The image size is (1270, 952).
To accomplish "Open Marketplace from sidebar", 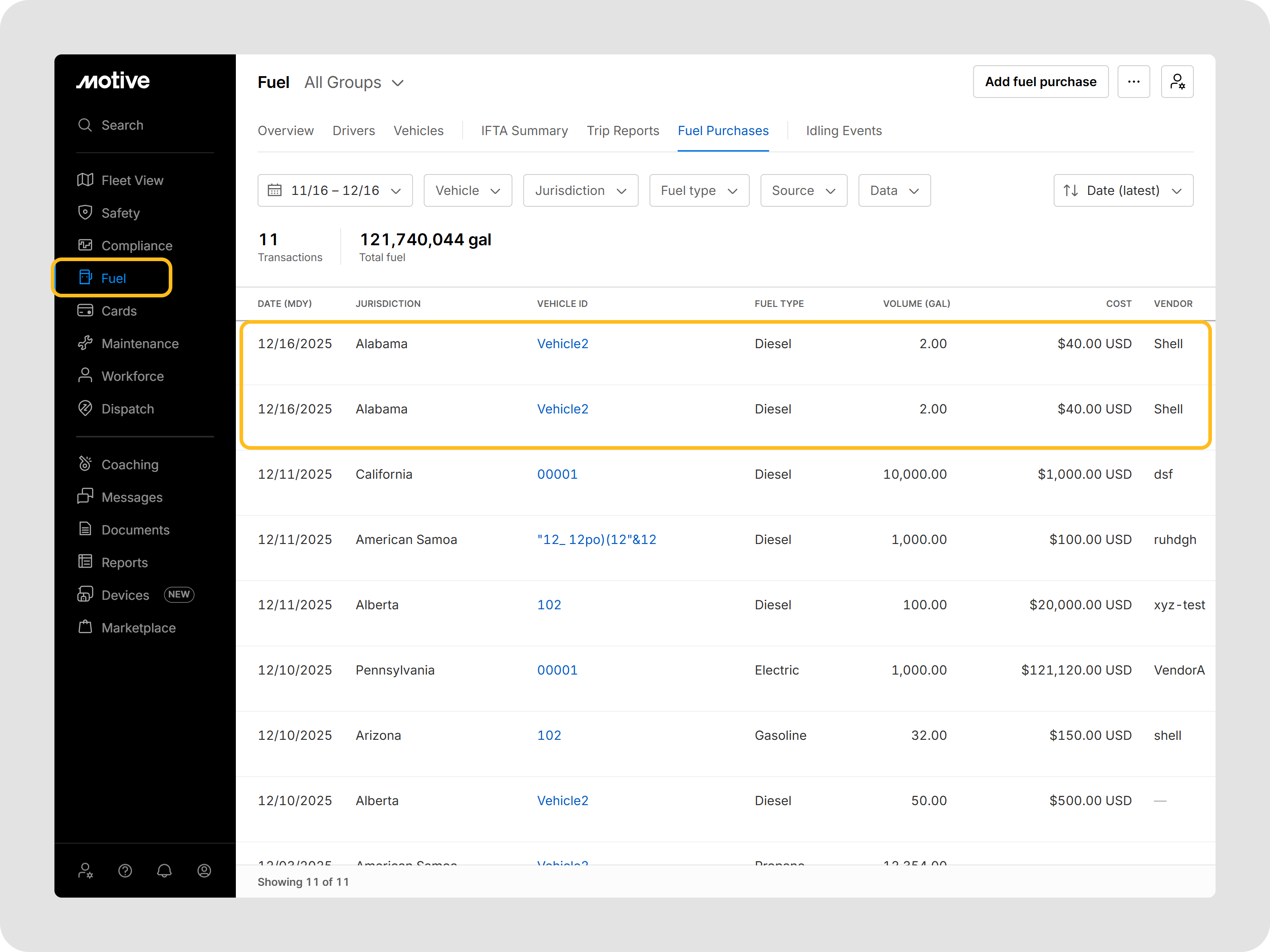I will (x=138, y=628).
